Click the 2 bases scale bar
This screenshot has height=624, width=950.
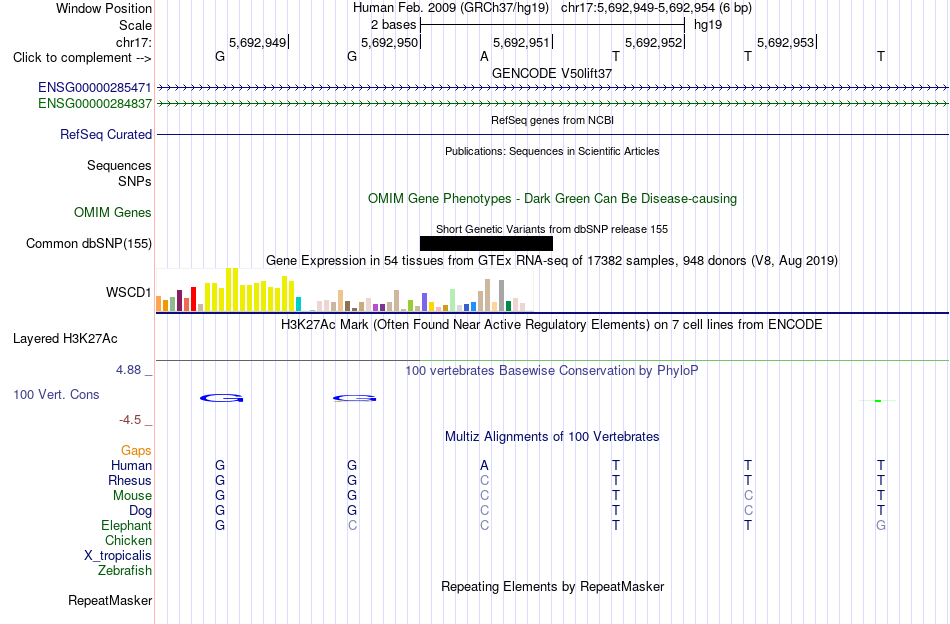tap(552, 25)
